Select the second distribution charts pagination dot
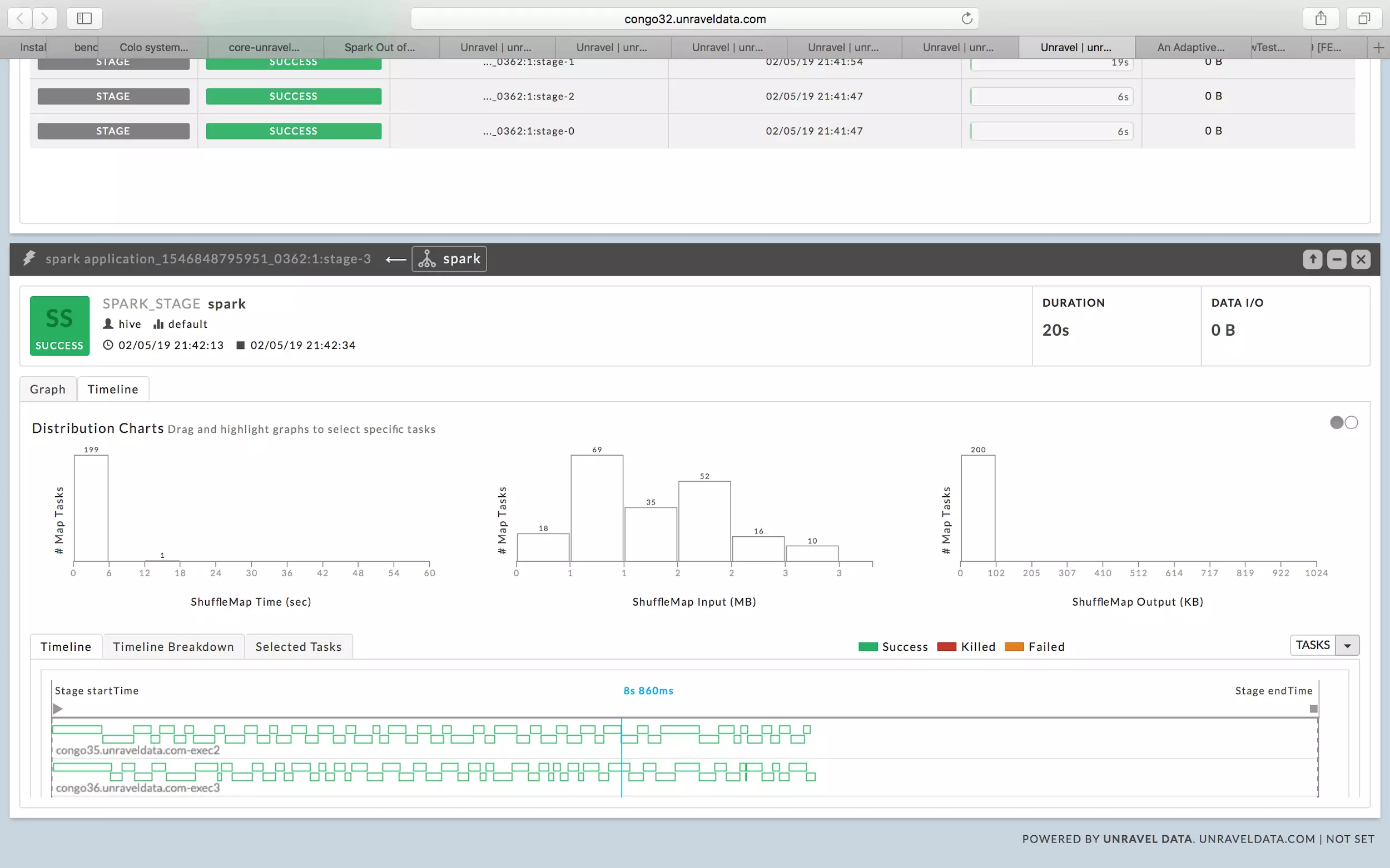The height and width of the screenshot is (868, 1390). pyautogui.click(x=1351, y=422)
